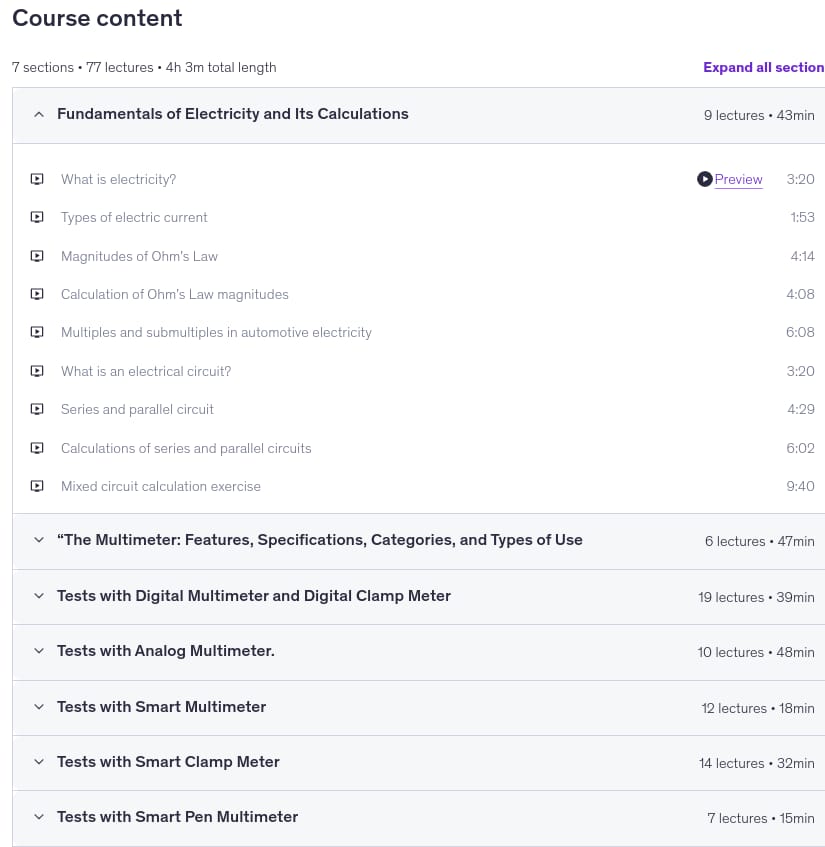Screen dimensions: 825x847
Task: Click video icon beside Calculation of Ohm's Law magnitudes
Action: 37,294
